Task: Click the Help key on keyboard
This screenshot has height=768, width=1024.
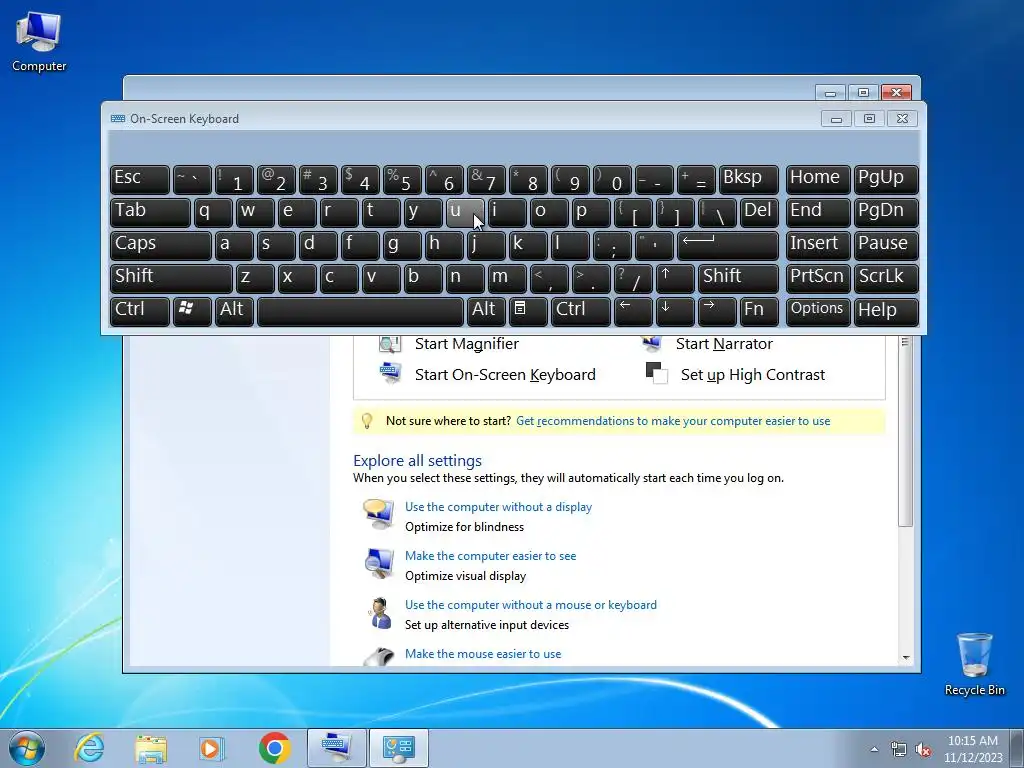Action: 886,310
